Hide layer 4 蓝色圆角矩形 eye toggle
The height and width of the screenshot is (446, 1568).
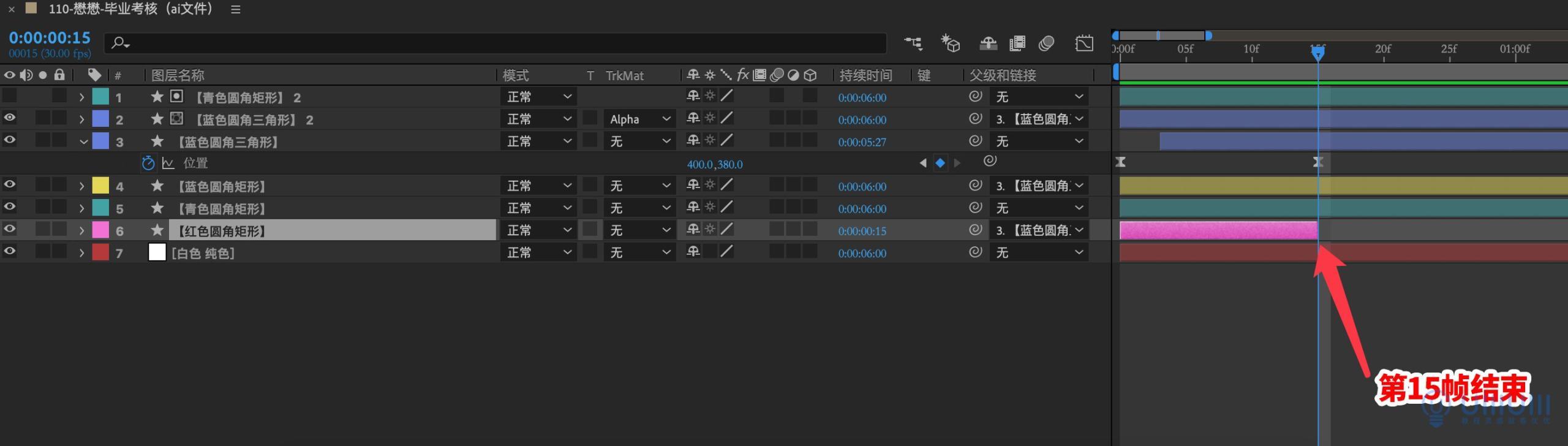point(10,184)
